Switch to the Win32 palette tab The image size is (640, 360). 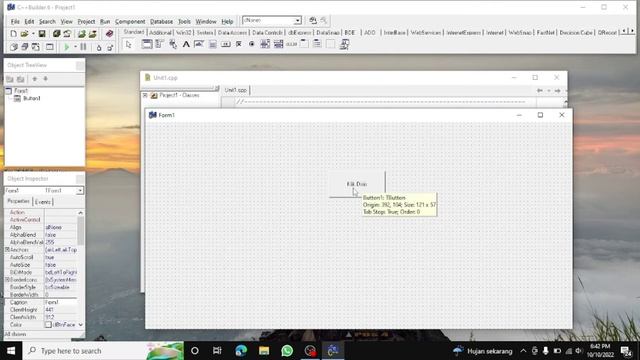click(184, 33)
